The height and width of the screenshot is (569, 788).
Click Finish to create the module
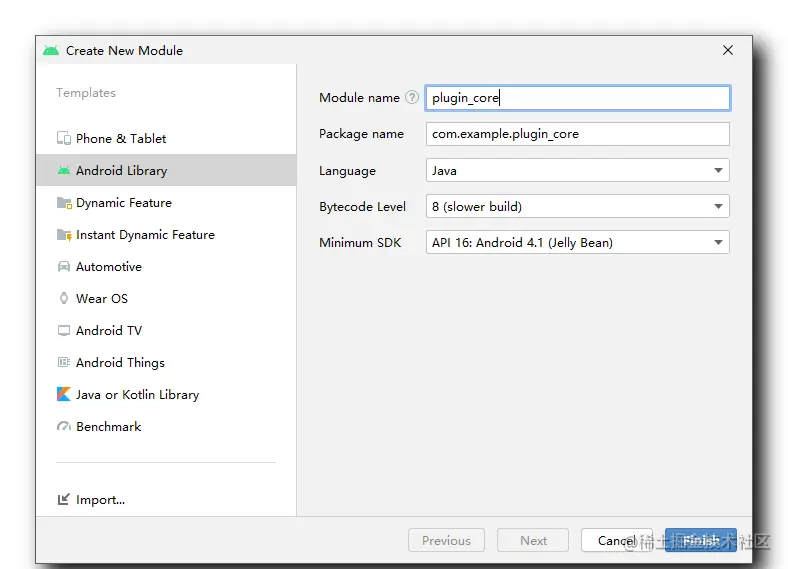pos(701,540)
